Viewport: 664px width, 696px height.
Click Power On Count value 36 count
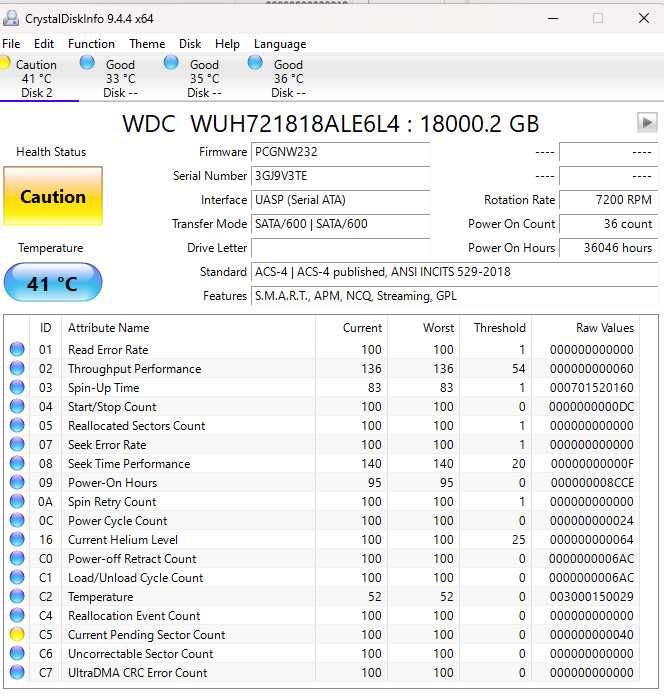coord(608,224)
